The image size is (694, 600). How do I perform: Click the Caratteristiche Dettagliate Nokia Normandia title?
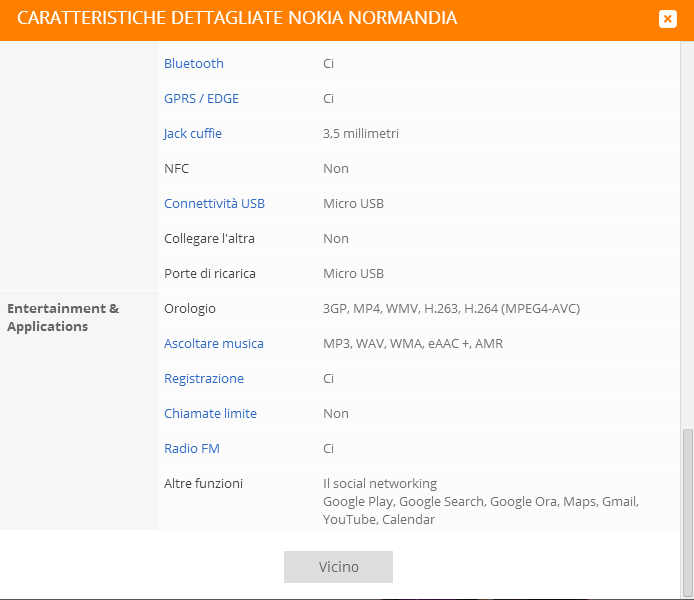[237, 18]
